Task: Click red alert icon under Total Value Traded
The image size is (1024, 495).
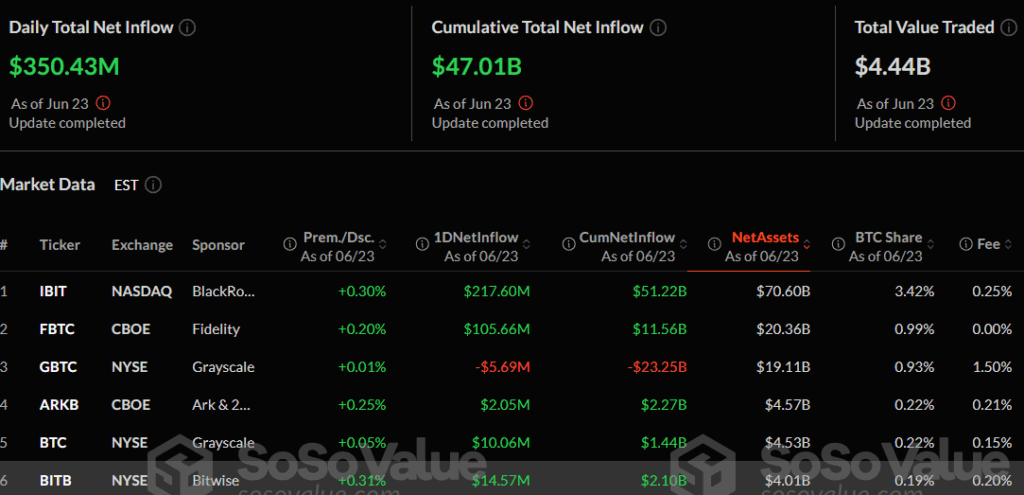Action: click(x=948, y=103)
